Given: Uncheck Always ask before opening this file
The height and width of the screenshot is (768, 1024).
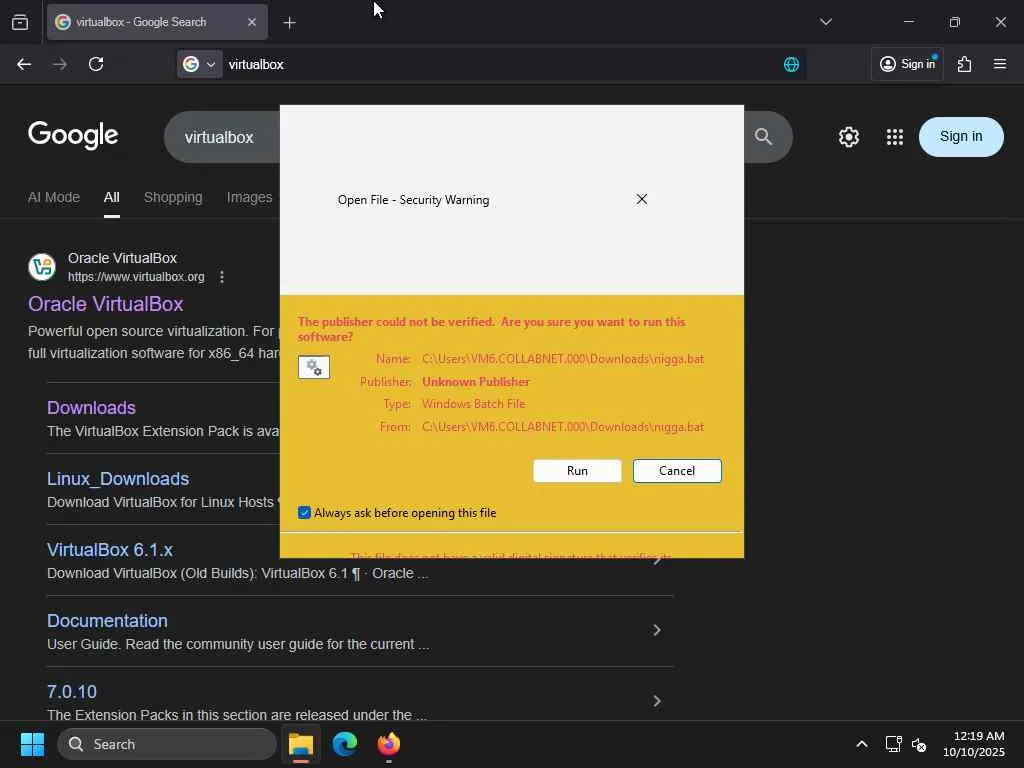Looking at the screenshot, I should tap(304, 513).
